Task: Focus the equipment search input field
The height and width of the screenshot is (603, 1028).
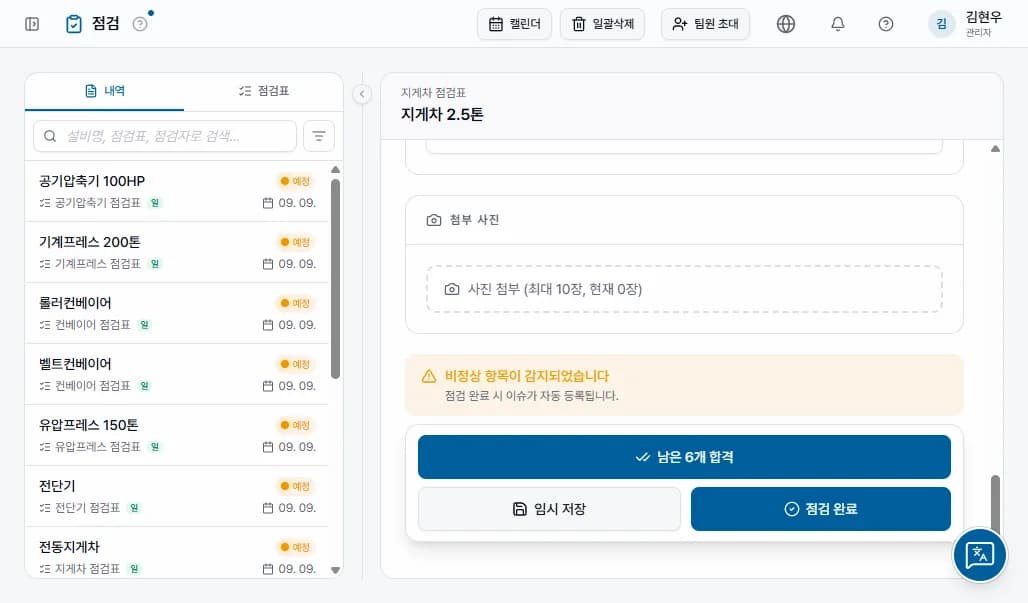Action: coord(165,136)
